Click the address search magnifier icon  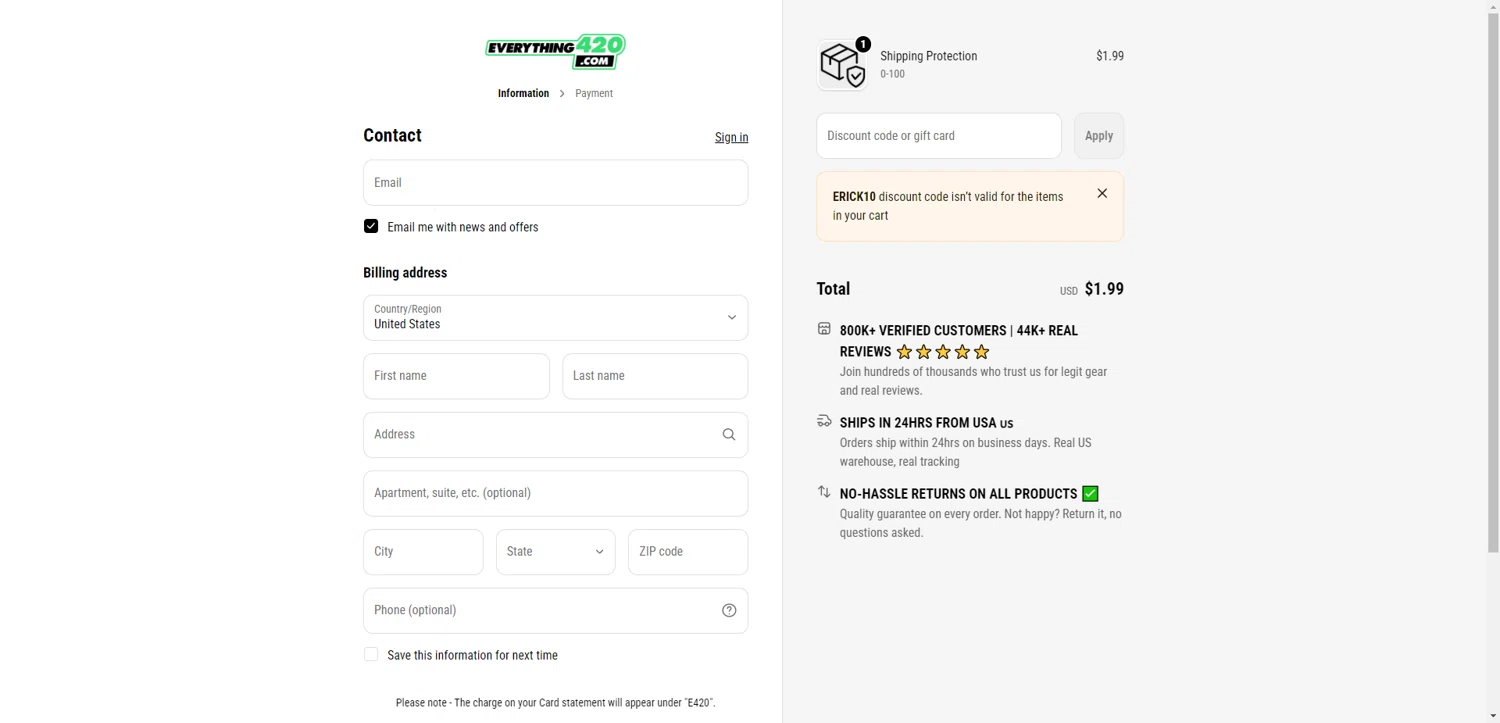729,434
